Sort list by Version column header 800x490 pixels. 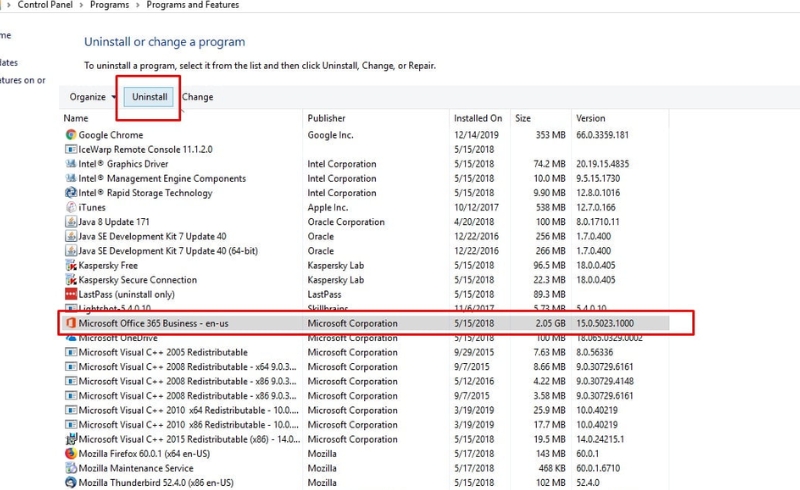pos(591,118)
